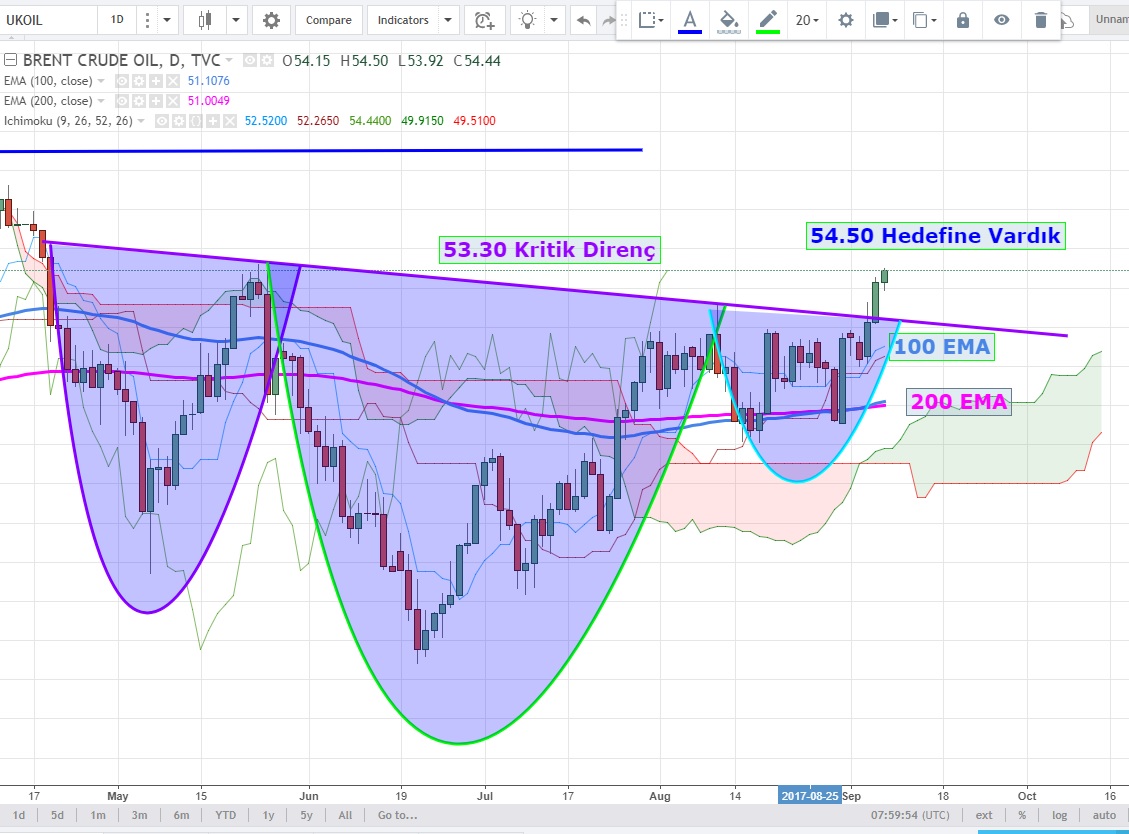The width and height of the screenshot is (1129, 834).
Task: Open drawing settings gear in floating toolbar
Action: [846, 20]
